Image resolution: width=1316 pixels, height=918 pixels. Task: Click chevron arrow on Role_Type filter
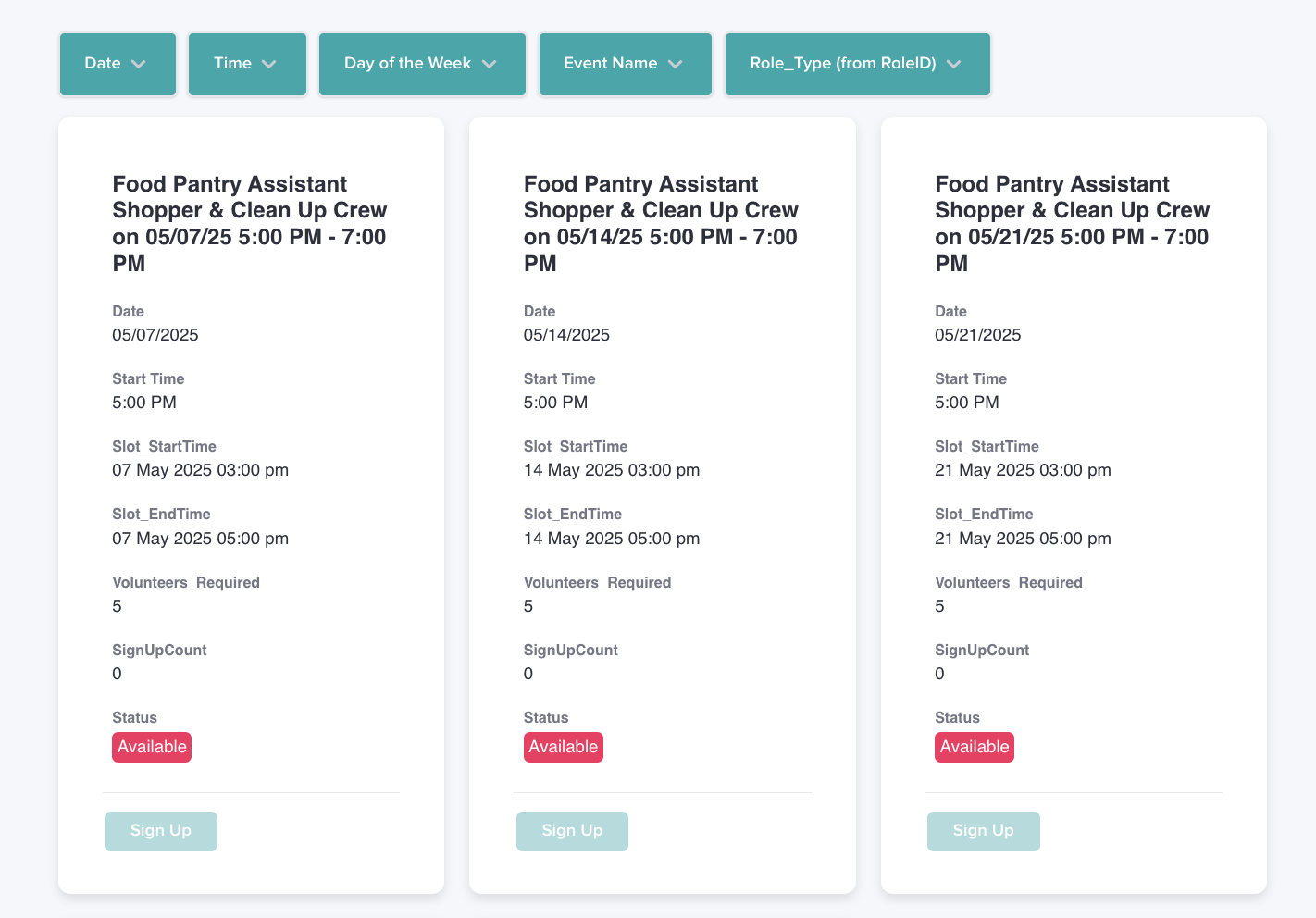click(x=954, y=64)
